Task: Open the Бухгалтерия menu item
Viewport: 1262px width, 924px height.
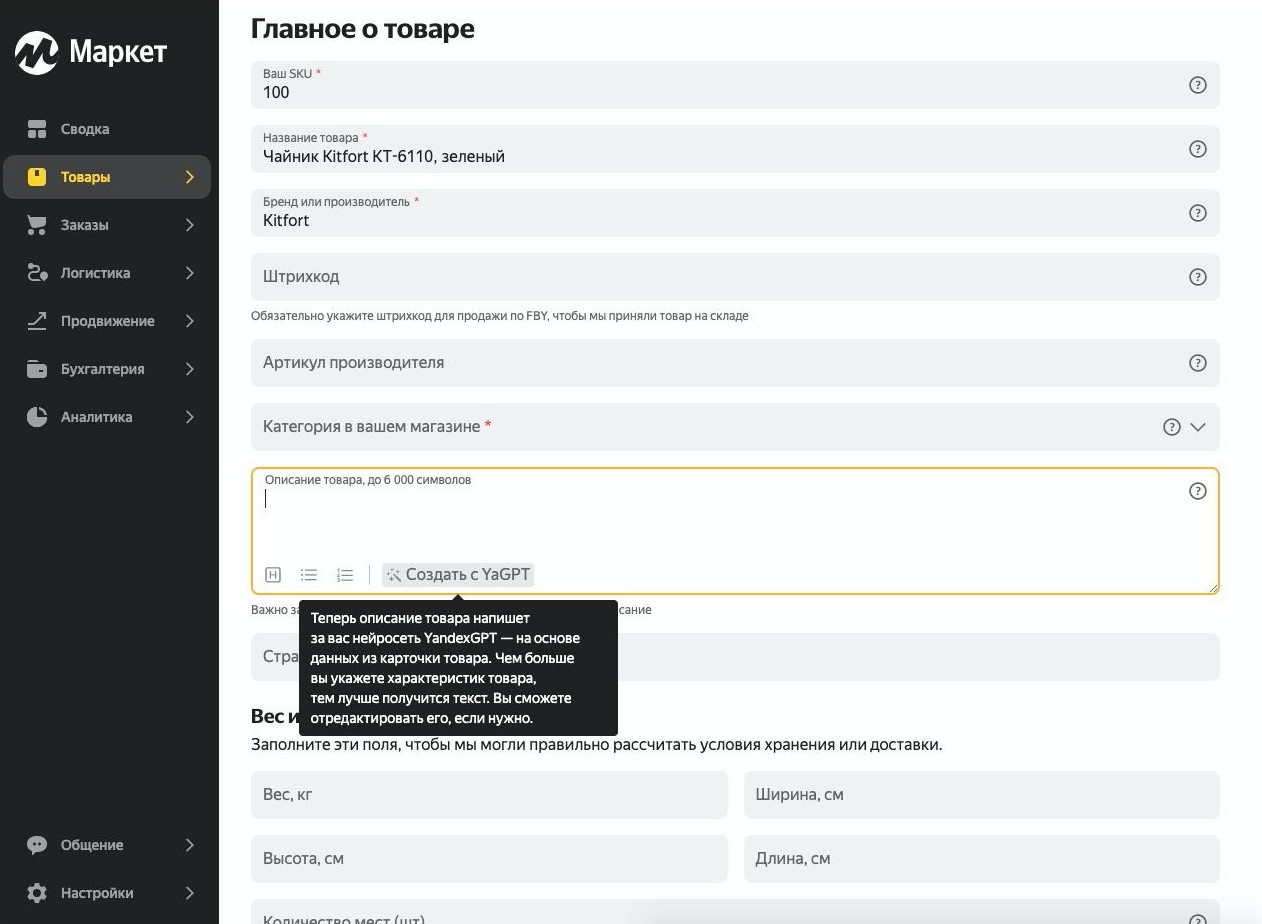Action: tap(107, 369)
